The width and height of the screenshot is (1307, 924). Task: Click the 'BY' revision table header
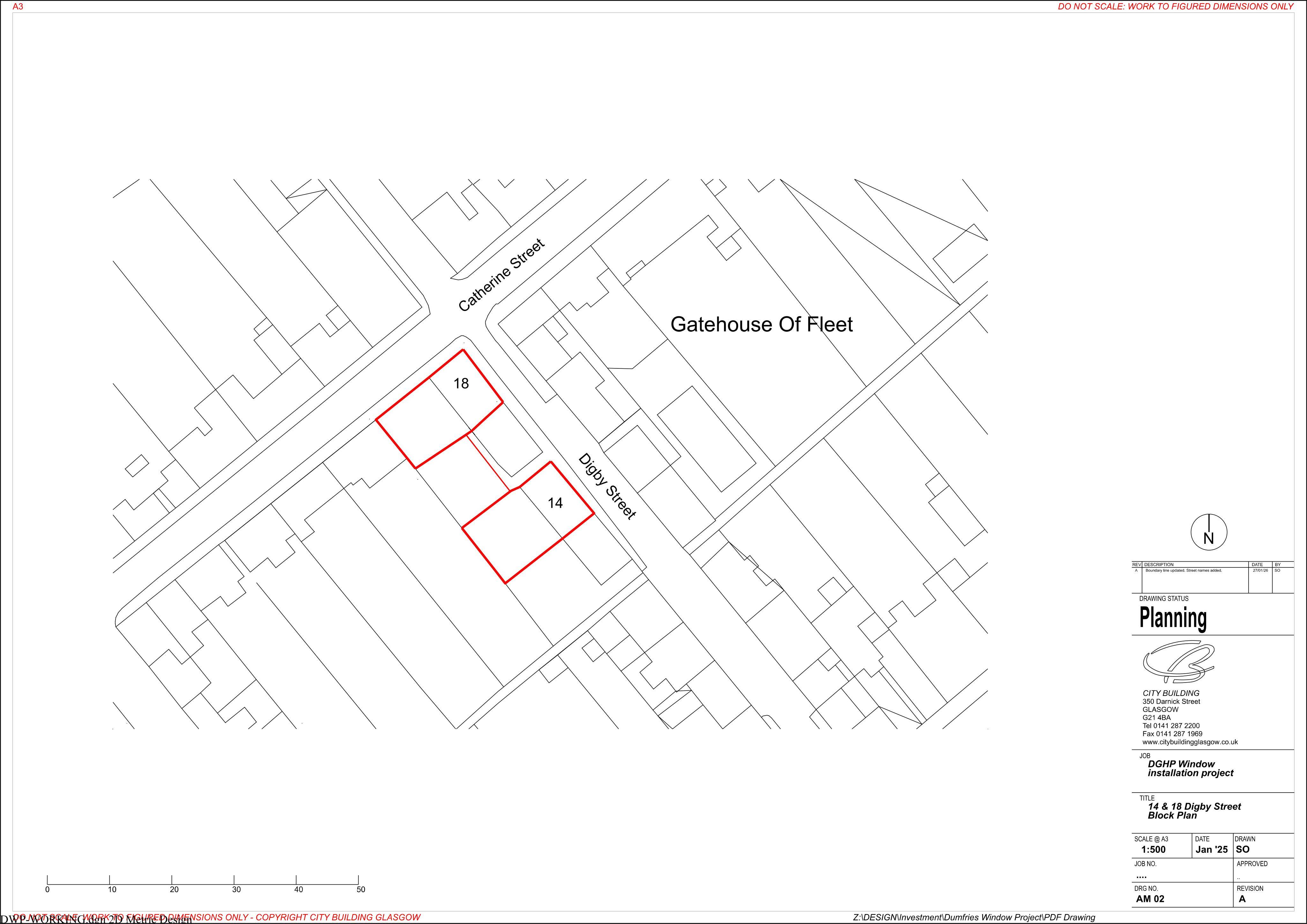(1277, 565)
